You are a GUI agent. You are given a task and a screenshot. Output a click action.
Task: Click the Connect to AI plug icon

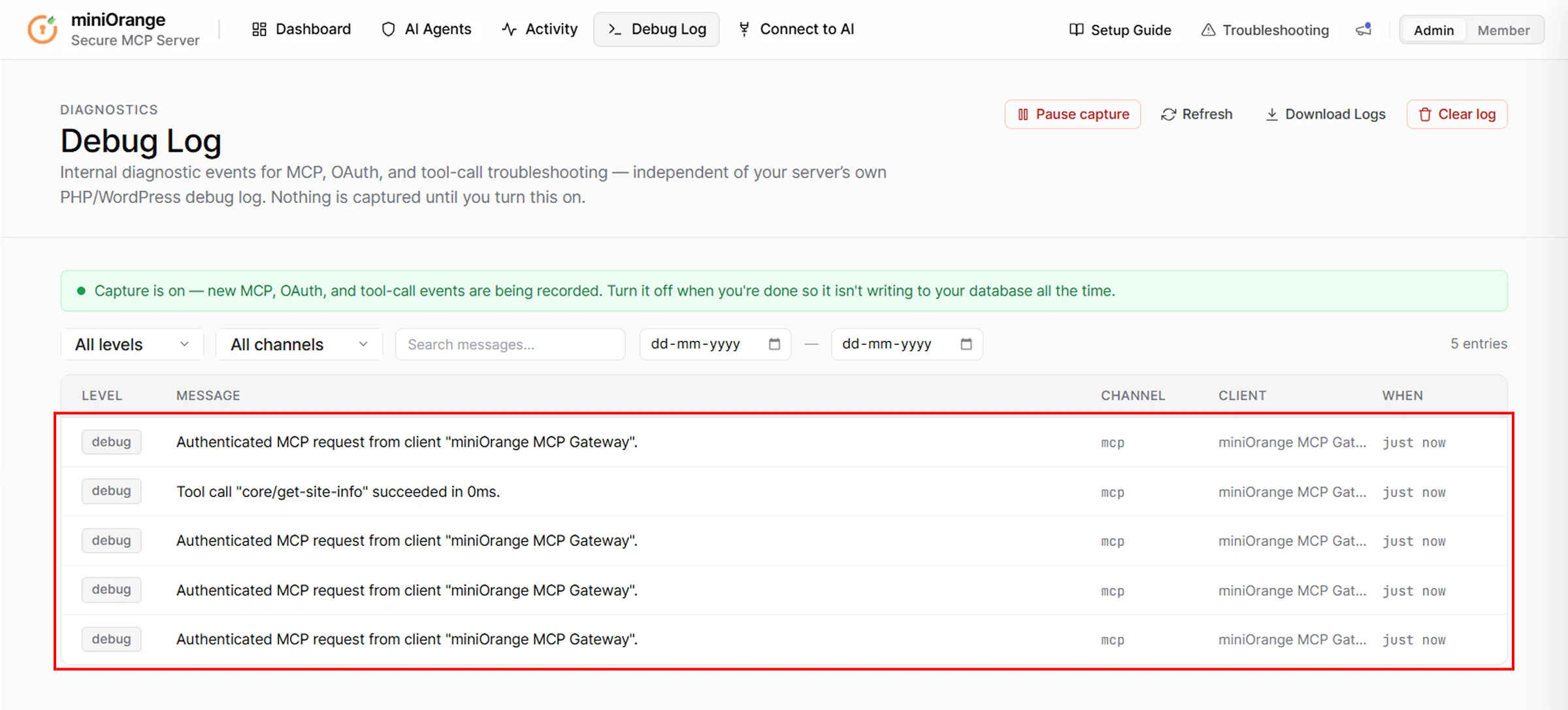pyautogui.click(x=743, y=29)
